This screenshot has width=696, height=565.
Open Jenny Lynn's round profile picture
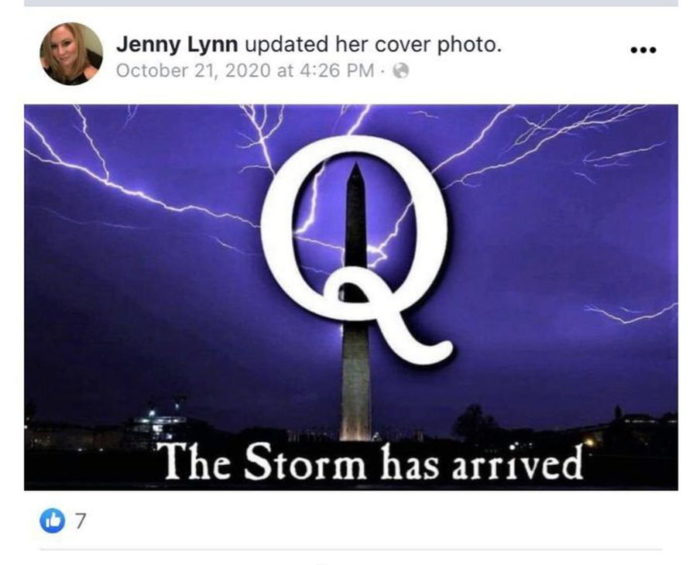click(71, 54)
